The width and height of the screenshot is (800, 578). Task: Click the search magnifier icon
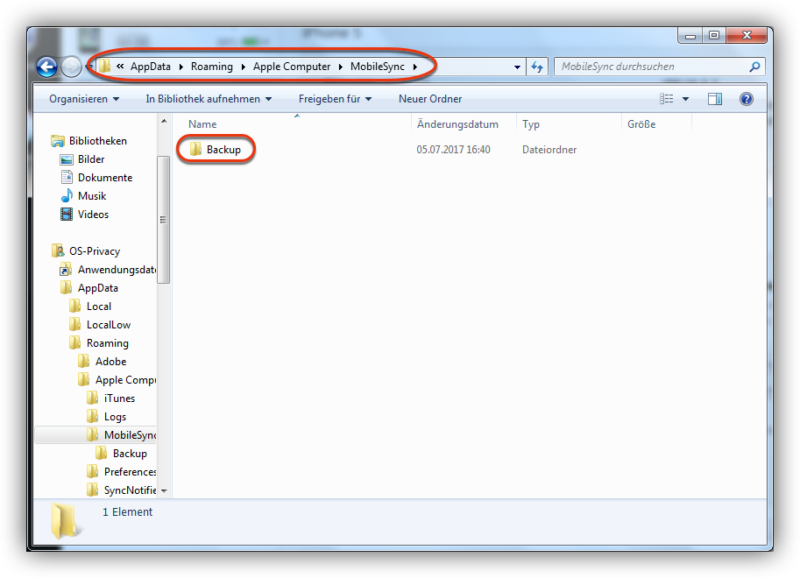tap(755, 67)
